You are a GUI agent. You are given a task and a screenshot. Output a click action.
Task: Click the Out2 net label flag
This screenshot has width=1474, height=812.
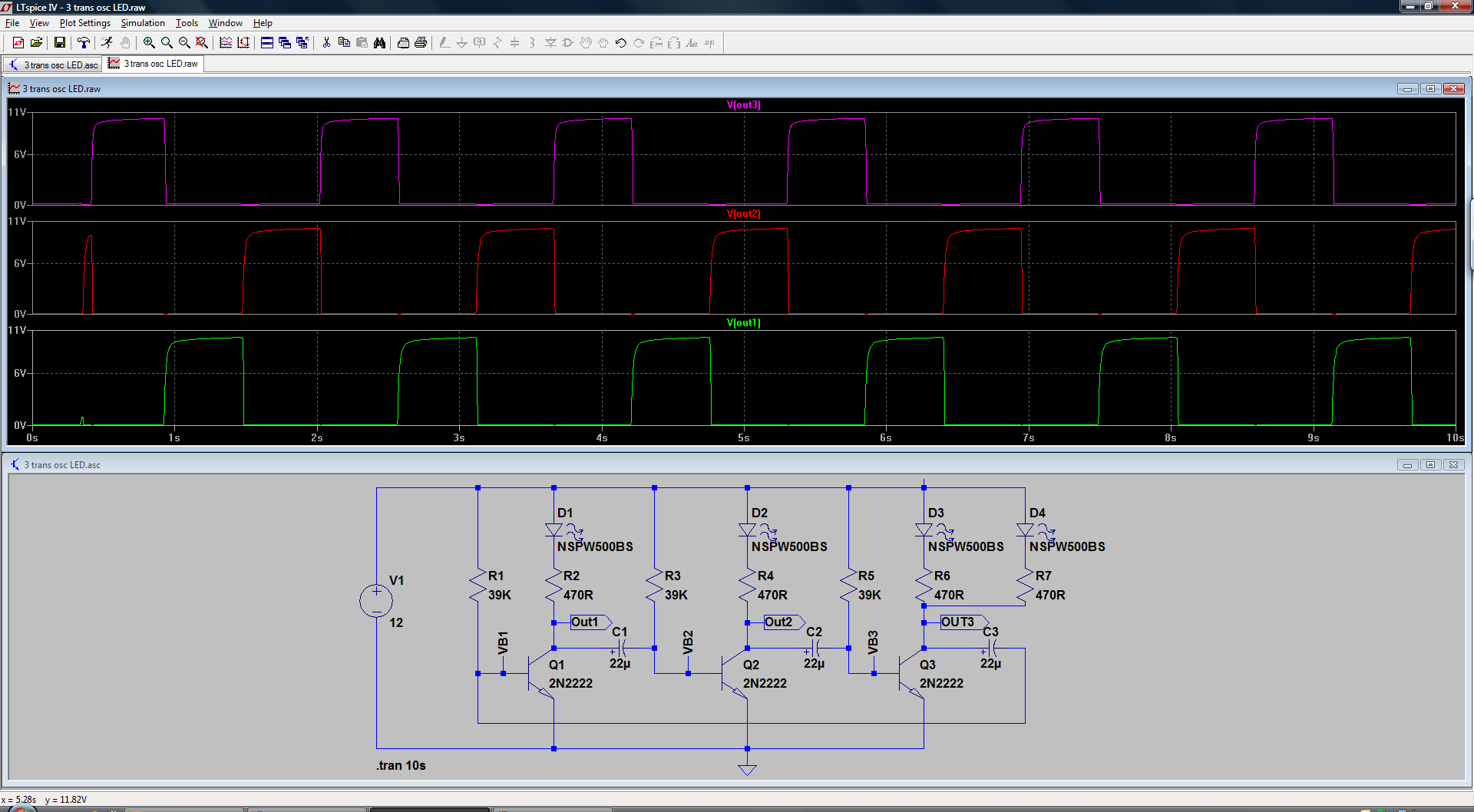(x=784, y=622)
